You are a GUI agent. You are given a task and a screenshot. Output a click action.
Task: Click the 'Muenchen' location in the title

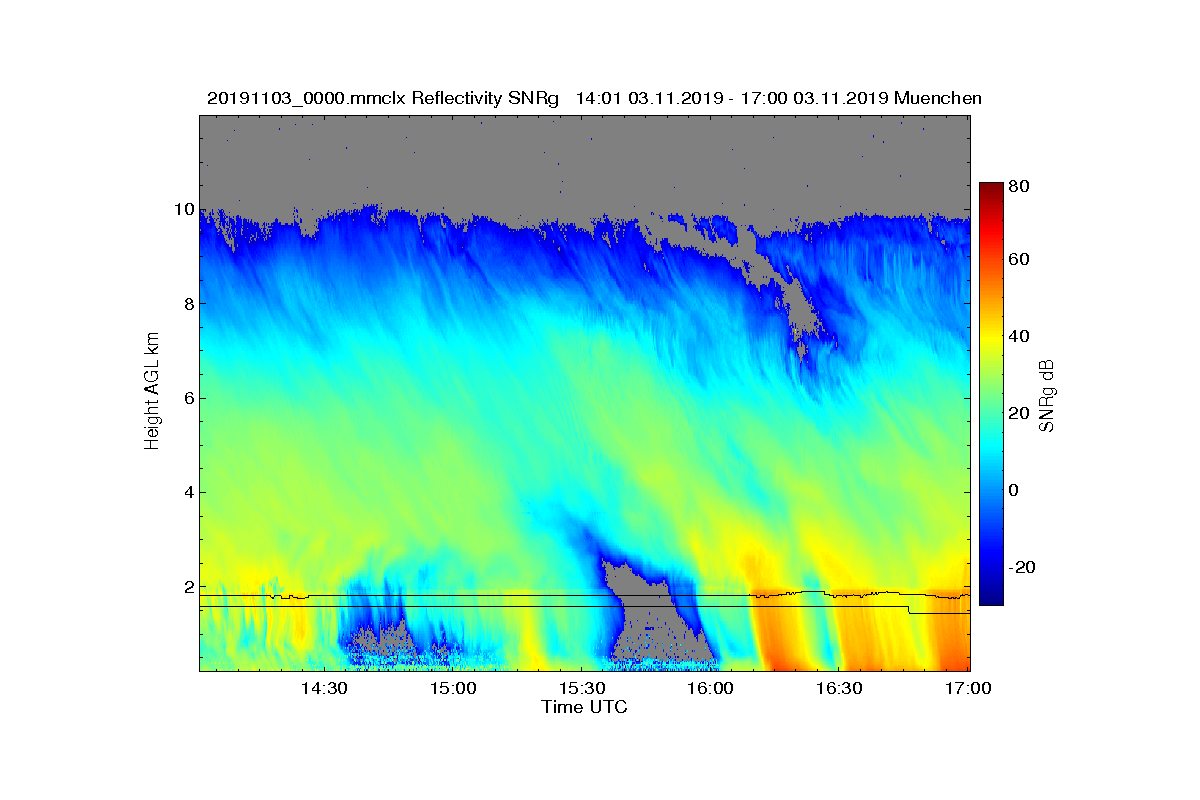[938, 98]
